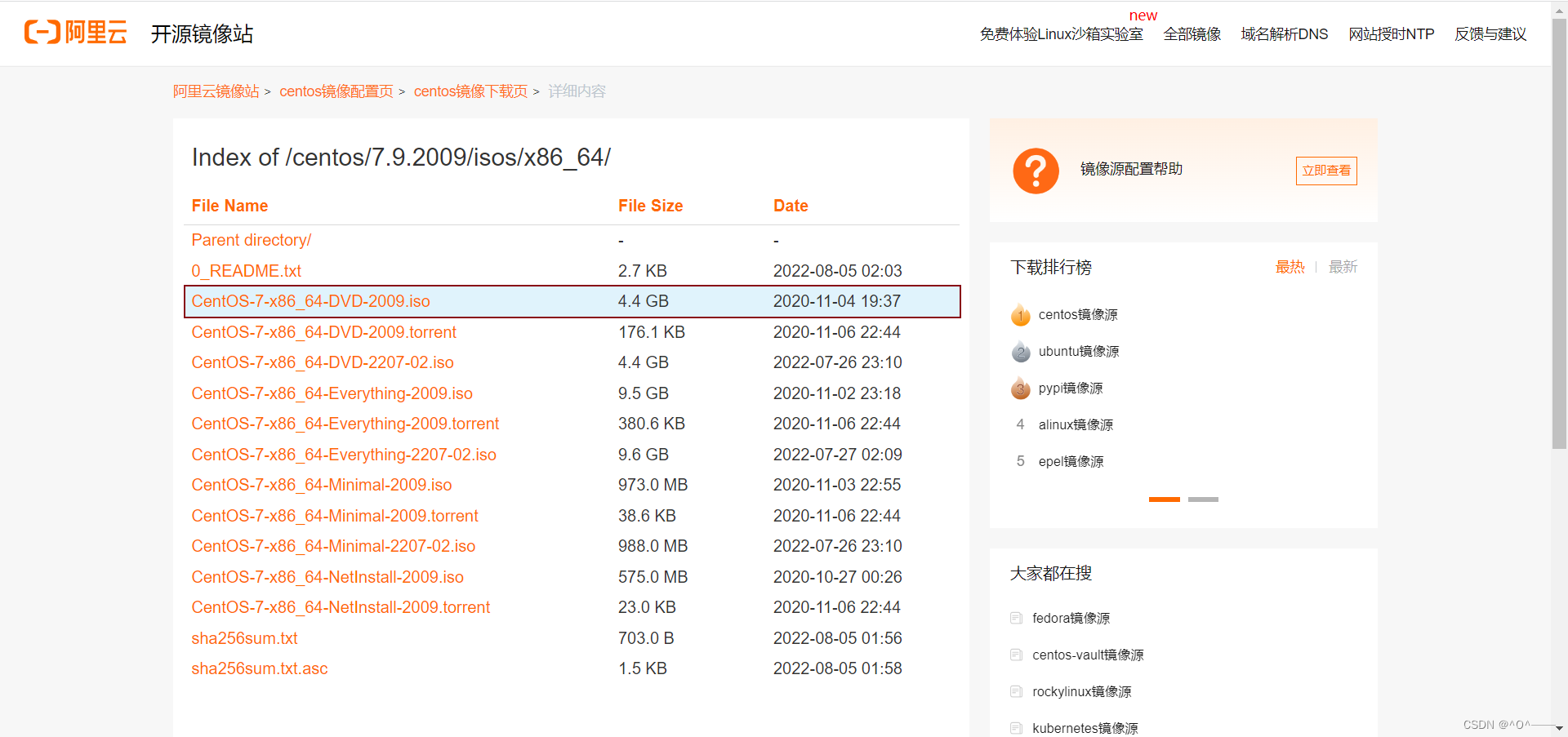This screenshot has width=1568, height=737.
Task: Click the 2020-11-04 19:37 date cell
Action: pos(837,301)
